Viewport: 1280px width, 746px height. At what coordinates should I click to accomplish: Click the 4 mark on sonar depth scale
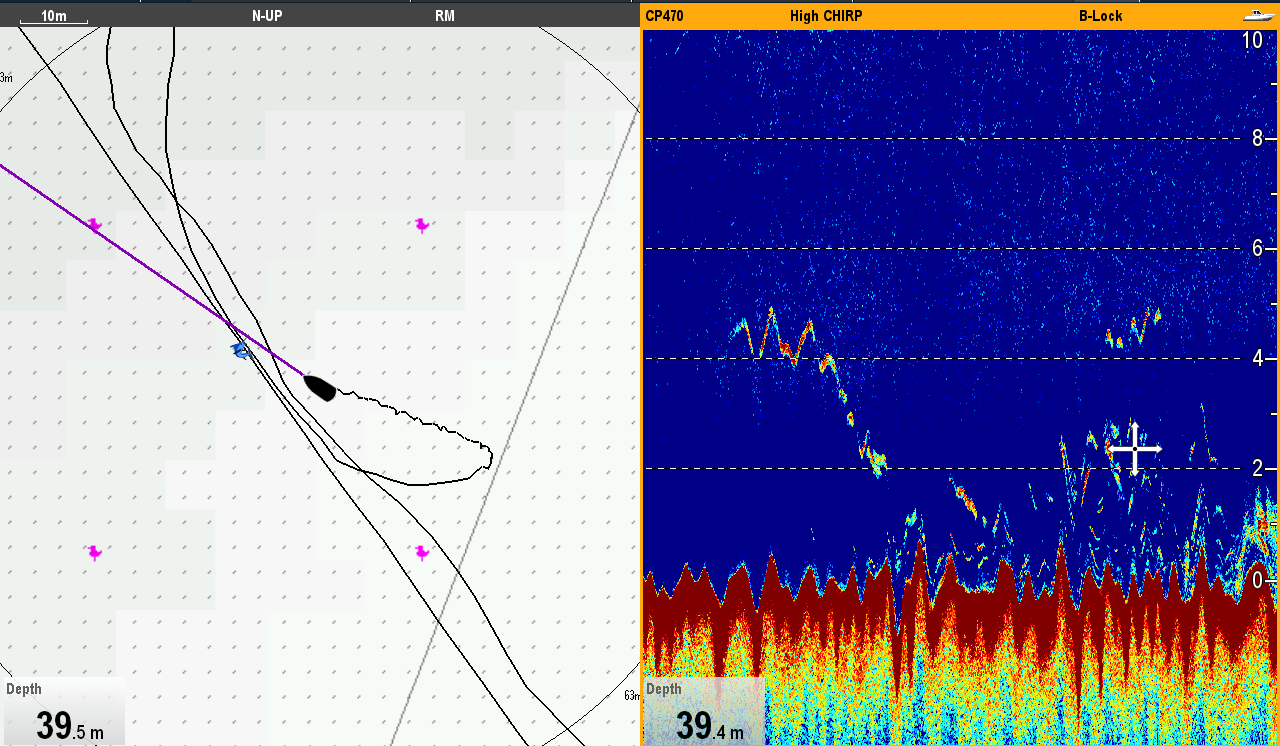click(1258, 358)
